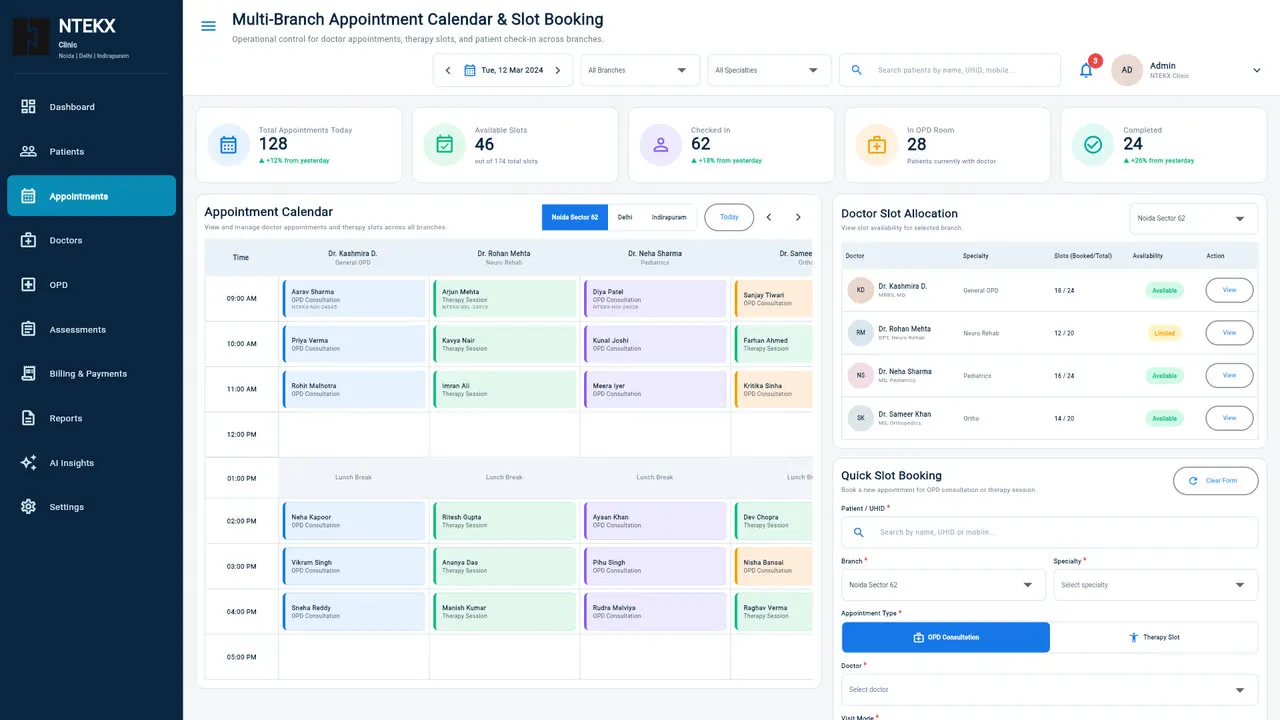
Task: Expand the All Specialties dropdown
Action: [x=771, y=70]
